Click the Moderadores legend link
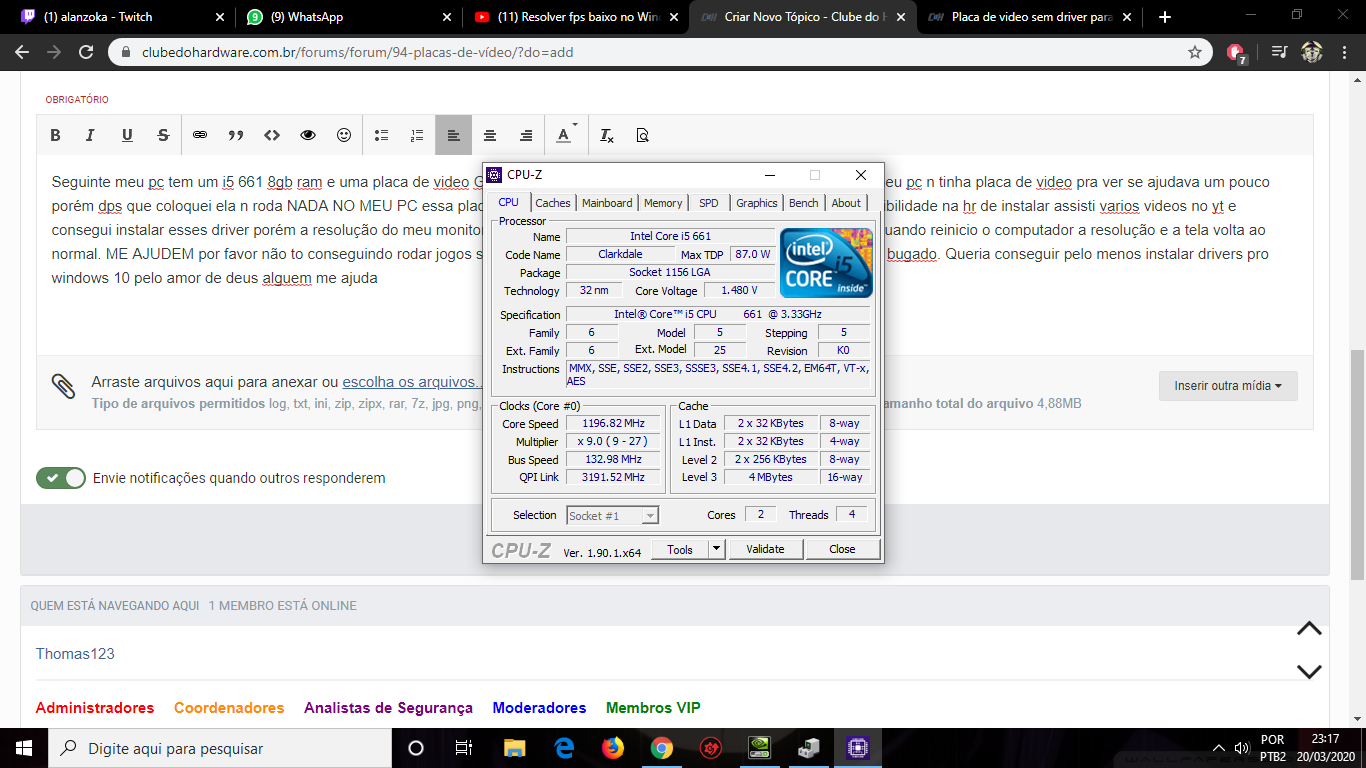The height and width of the screenshot is (768, 1366). (x=539, y=708)
